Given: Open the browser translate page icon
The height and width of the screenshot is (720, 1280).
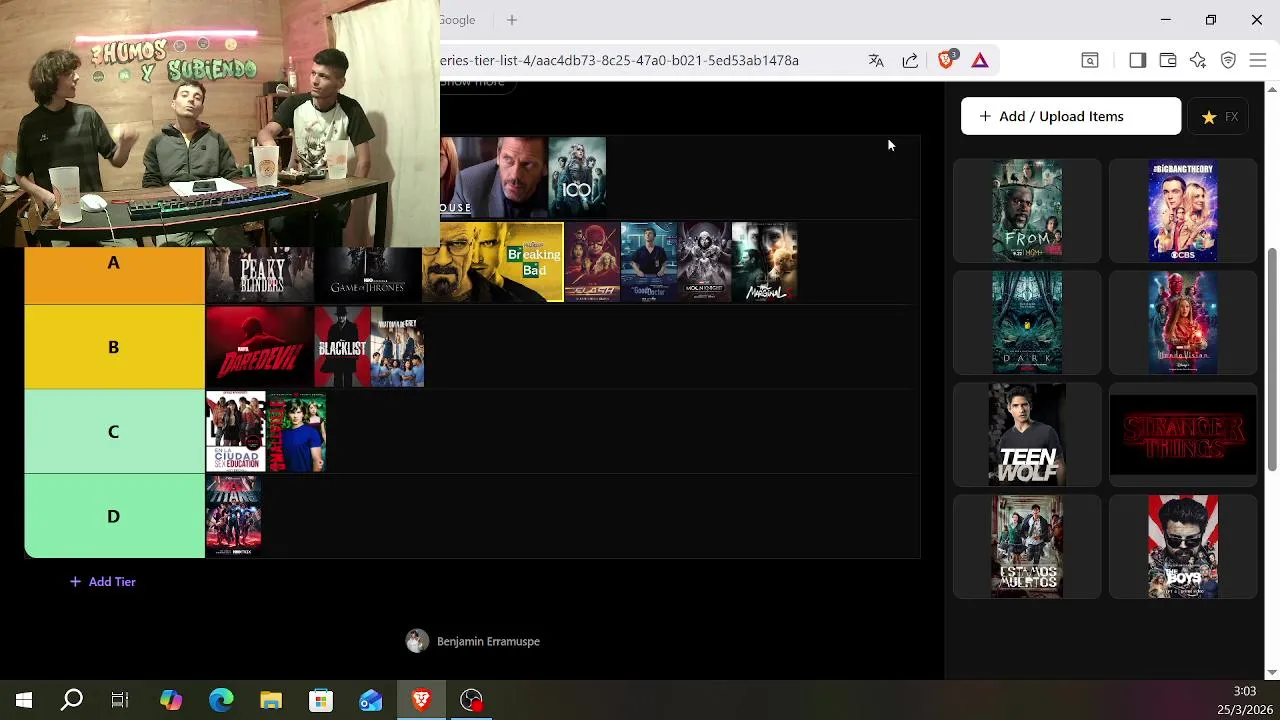Looking at the screenshot, I should point(876,60).
